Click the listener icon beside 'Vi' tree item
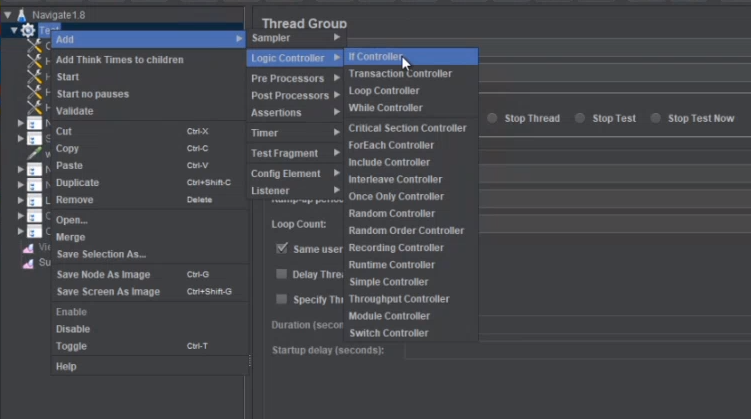The height and width of the screenshot is (419, 751). coord(28,247)
